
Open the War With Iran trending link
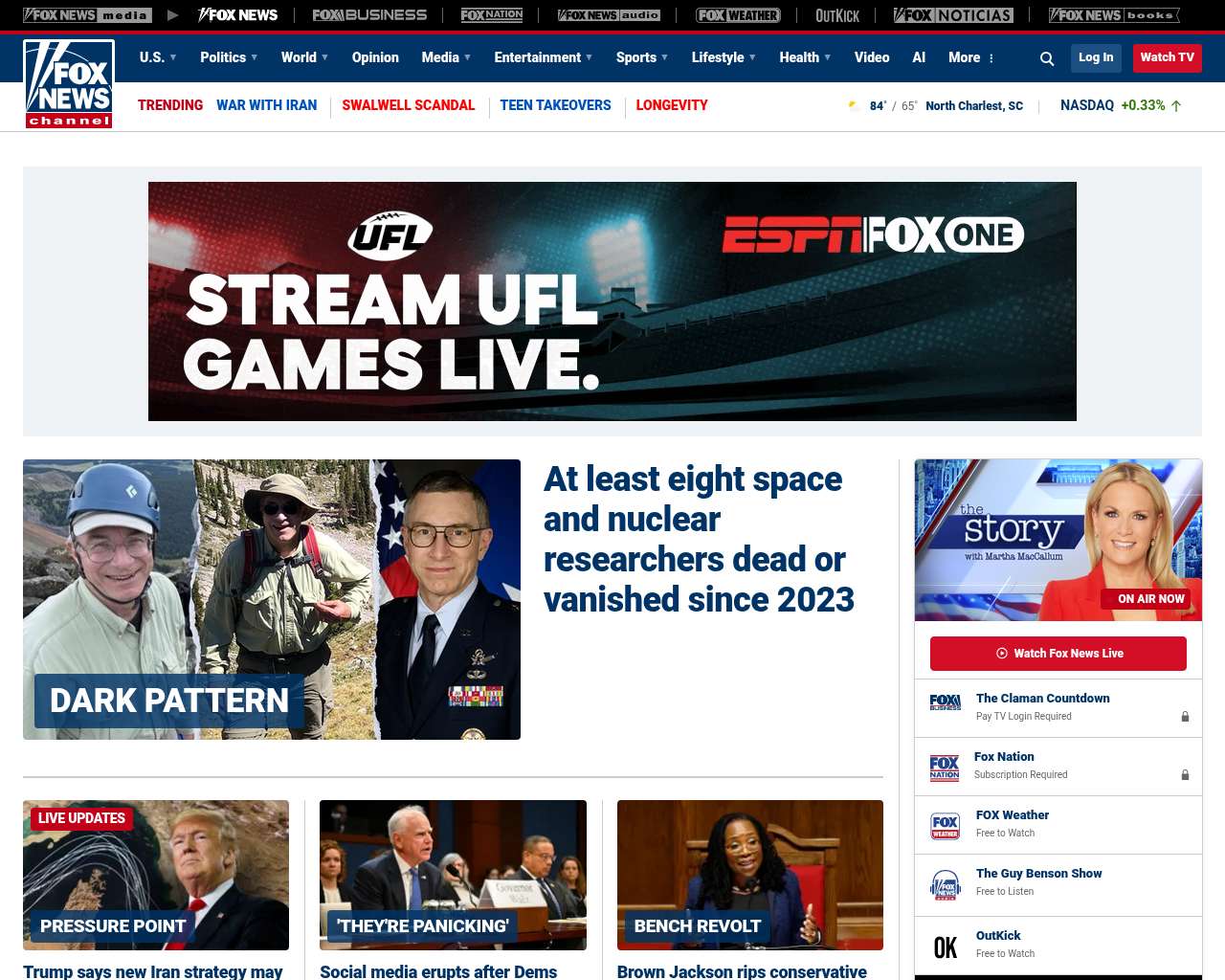coord(266,105)
